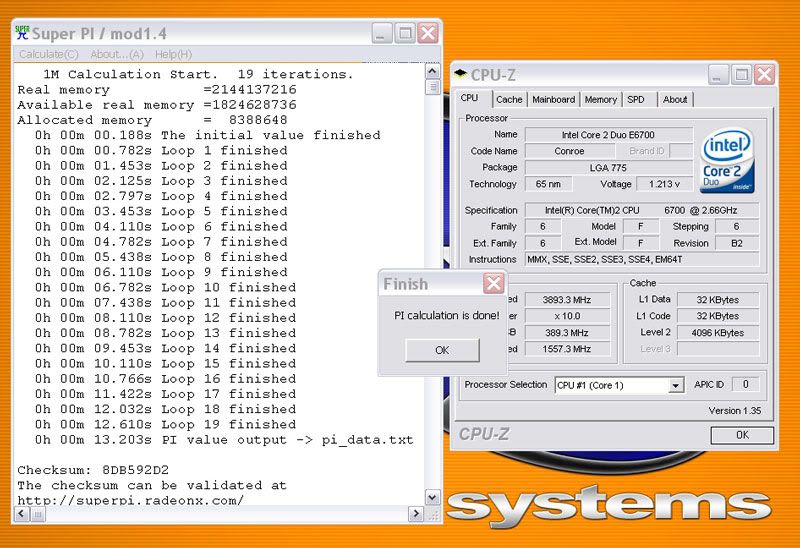800x548 pixels.
Task: Click the rated FSB value '1557.3 MHz'
Action: click(x=566, y=349)
